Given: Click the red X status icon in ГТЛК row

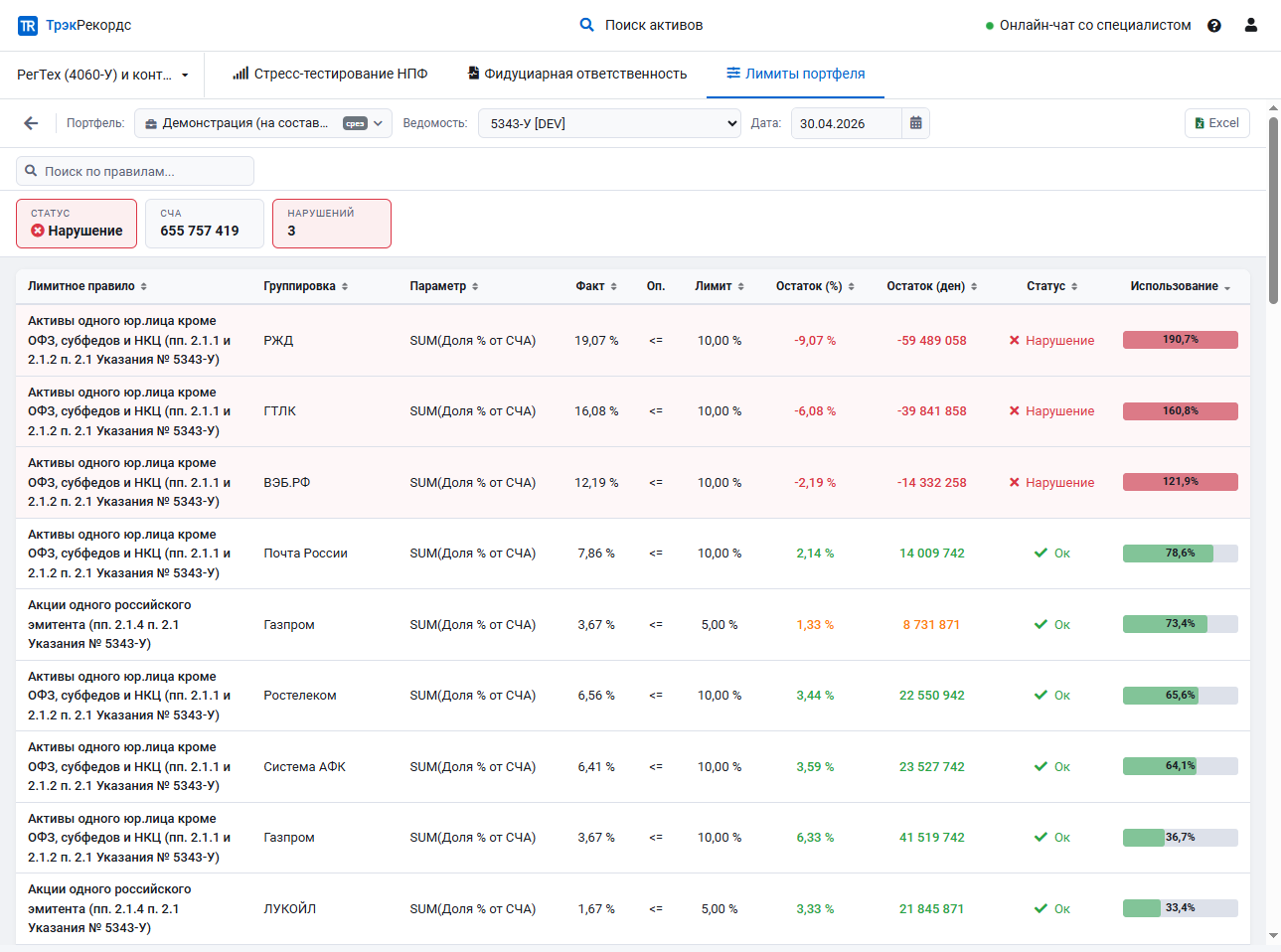Looking at the screenshot, I should pyautogui.click(x=1015, y=411).
